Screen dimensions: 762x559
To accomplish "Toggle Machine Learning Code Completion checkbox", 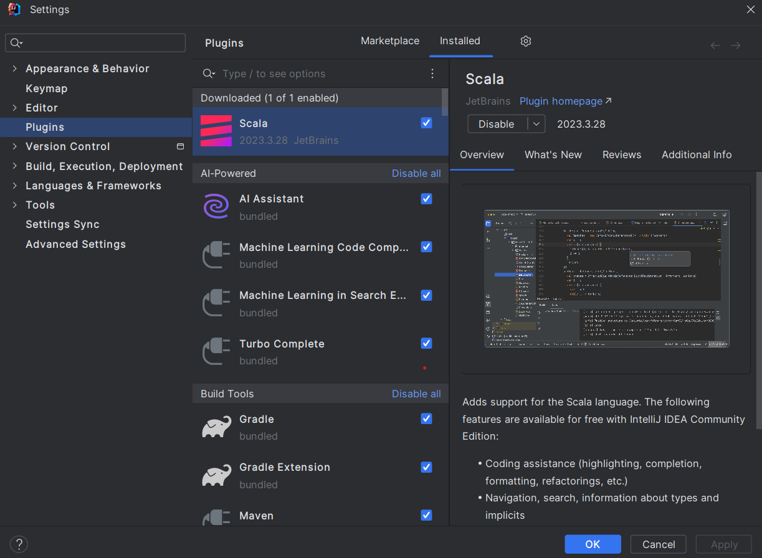I will 426,247.
